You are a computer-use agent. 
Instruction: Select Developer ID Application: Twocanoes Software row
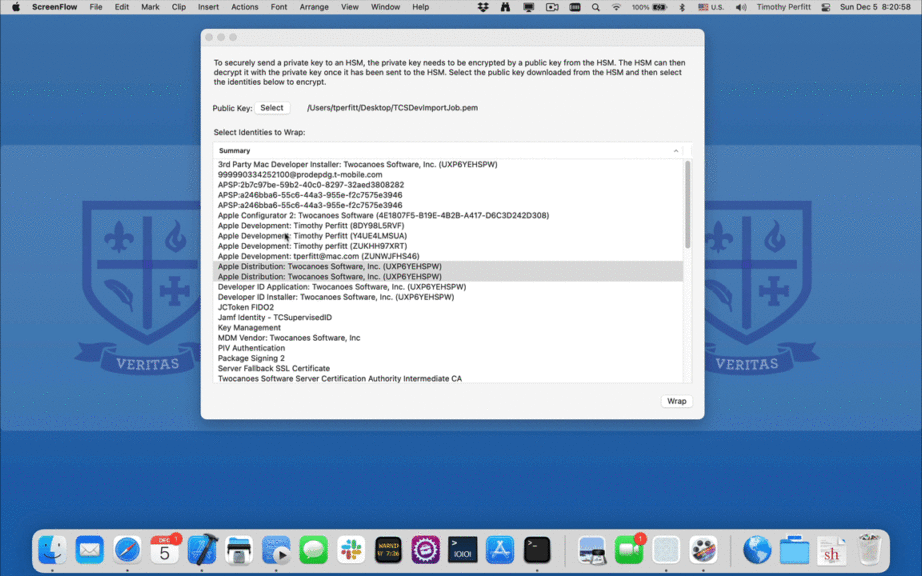[449, 287]
